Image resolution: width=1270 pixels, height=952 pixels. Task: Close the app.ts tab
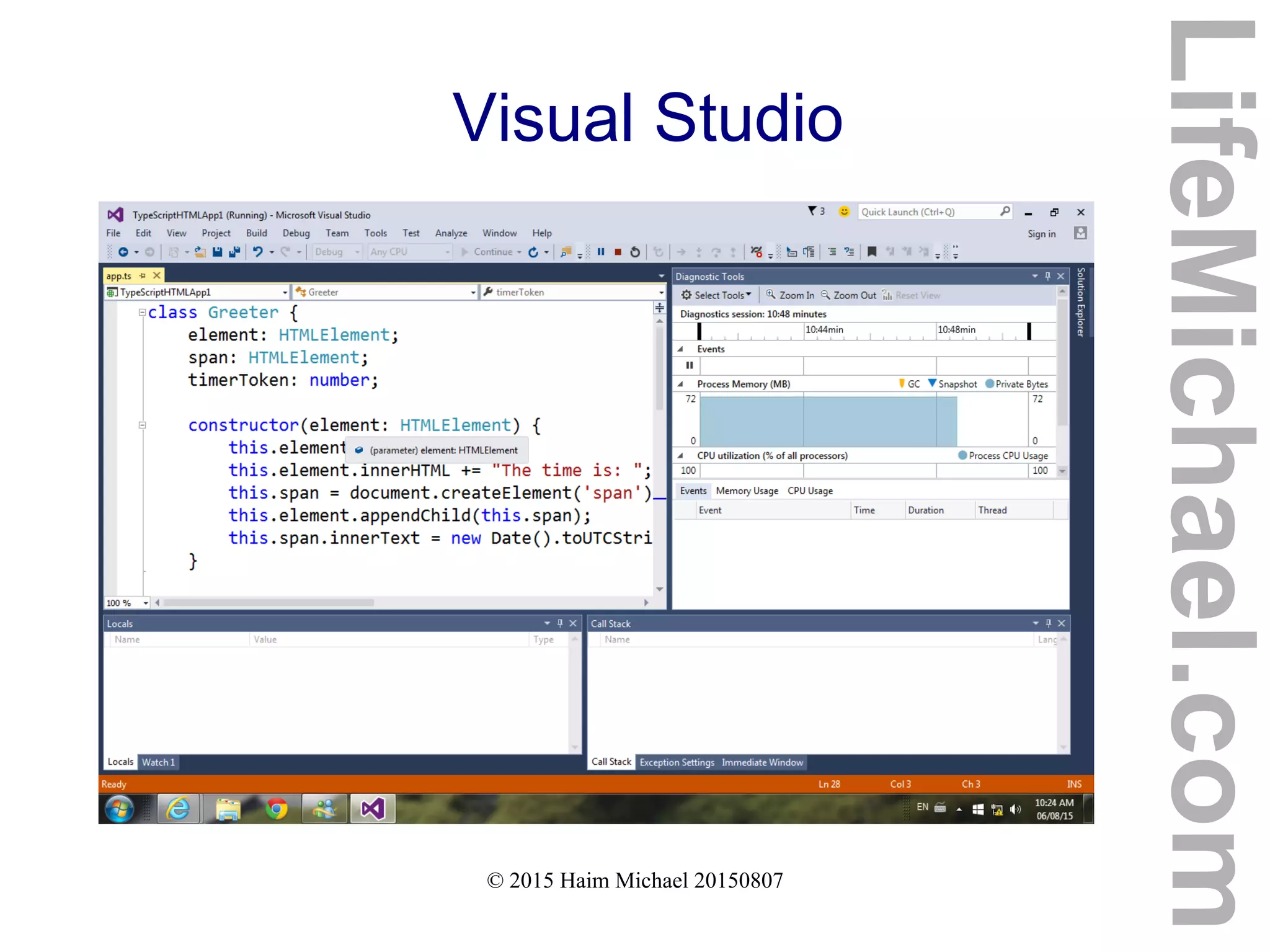(x=157, y=275)
